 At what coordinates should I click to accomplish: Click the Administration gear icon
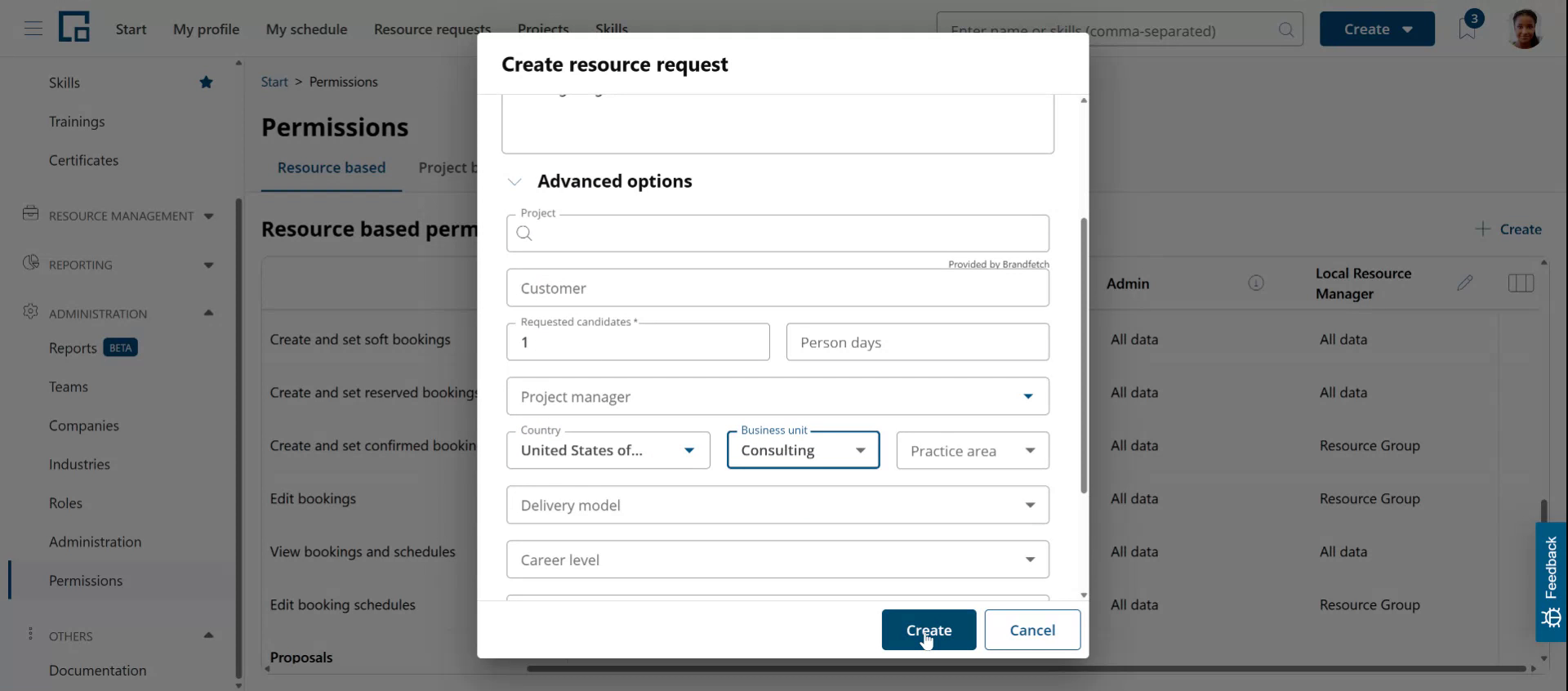pos(31,312)
